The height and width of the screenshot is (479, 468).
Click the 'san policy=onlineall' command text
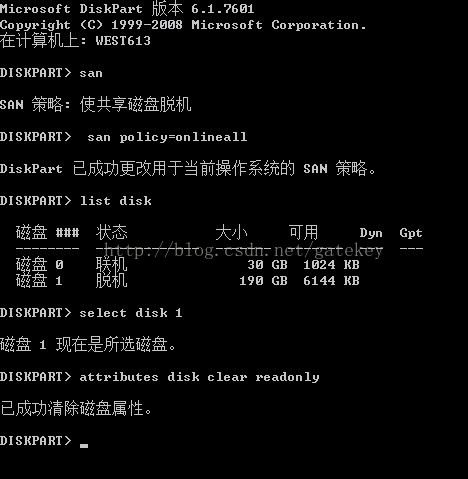(167, 137)
